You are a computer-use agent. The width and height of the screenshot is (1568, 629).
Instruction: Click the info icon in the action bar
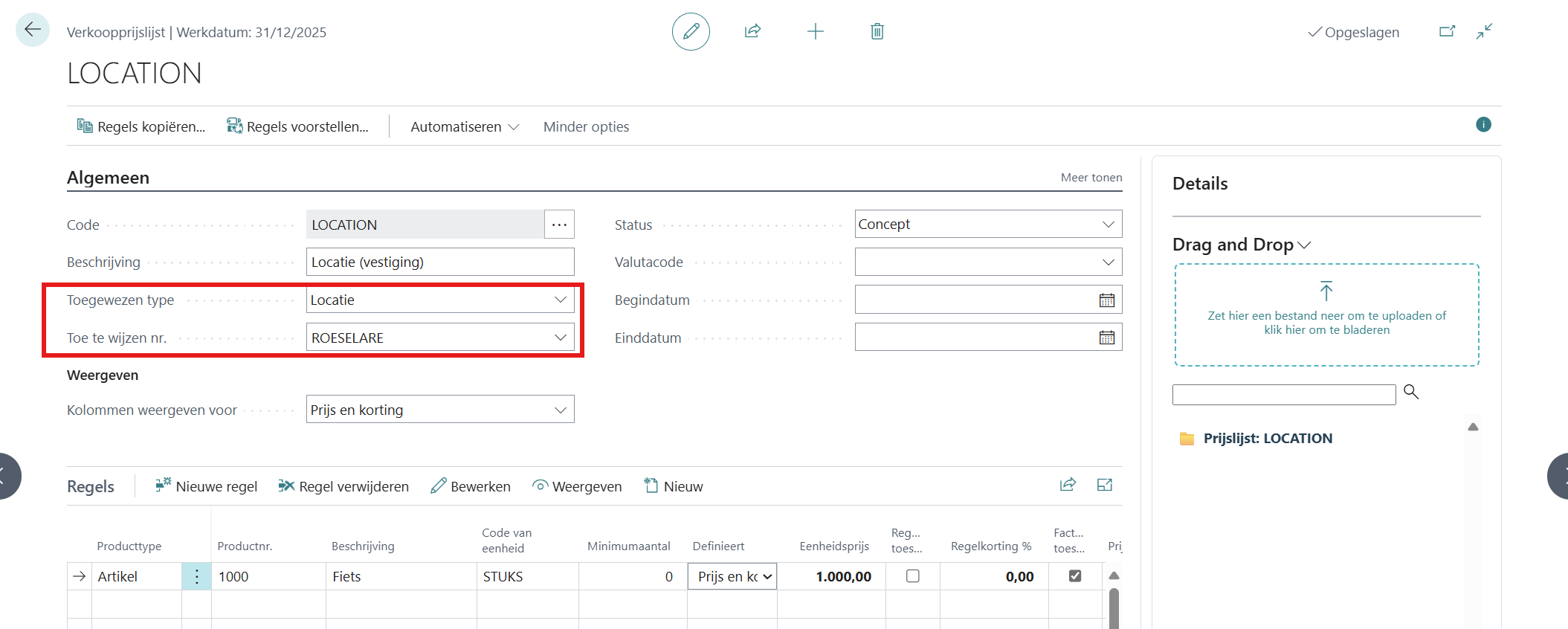1483,125
